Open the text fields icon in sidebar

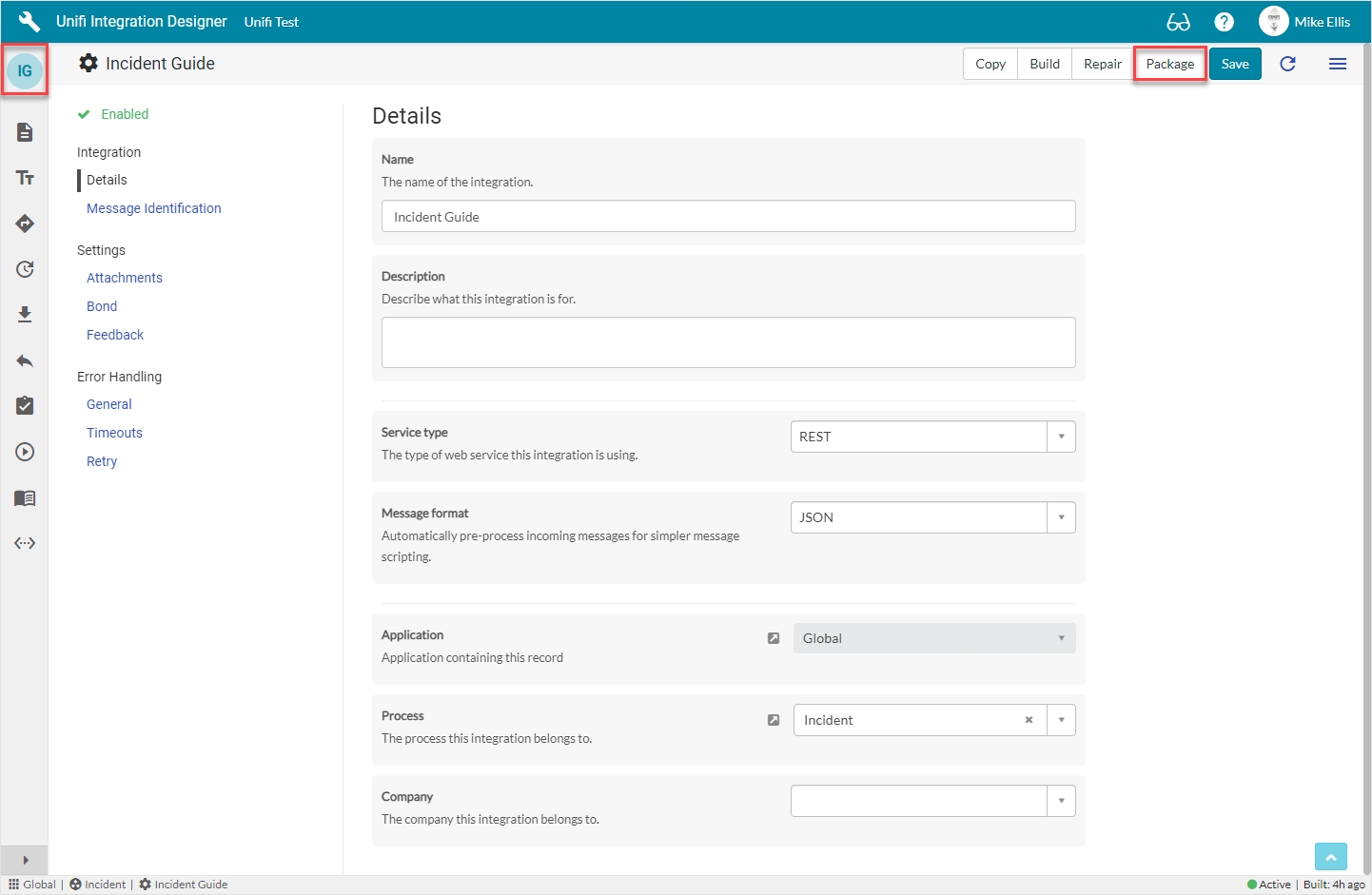pos(25,178)
